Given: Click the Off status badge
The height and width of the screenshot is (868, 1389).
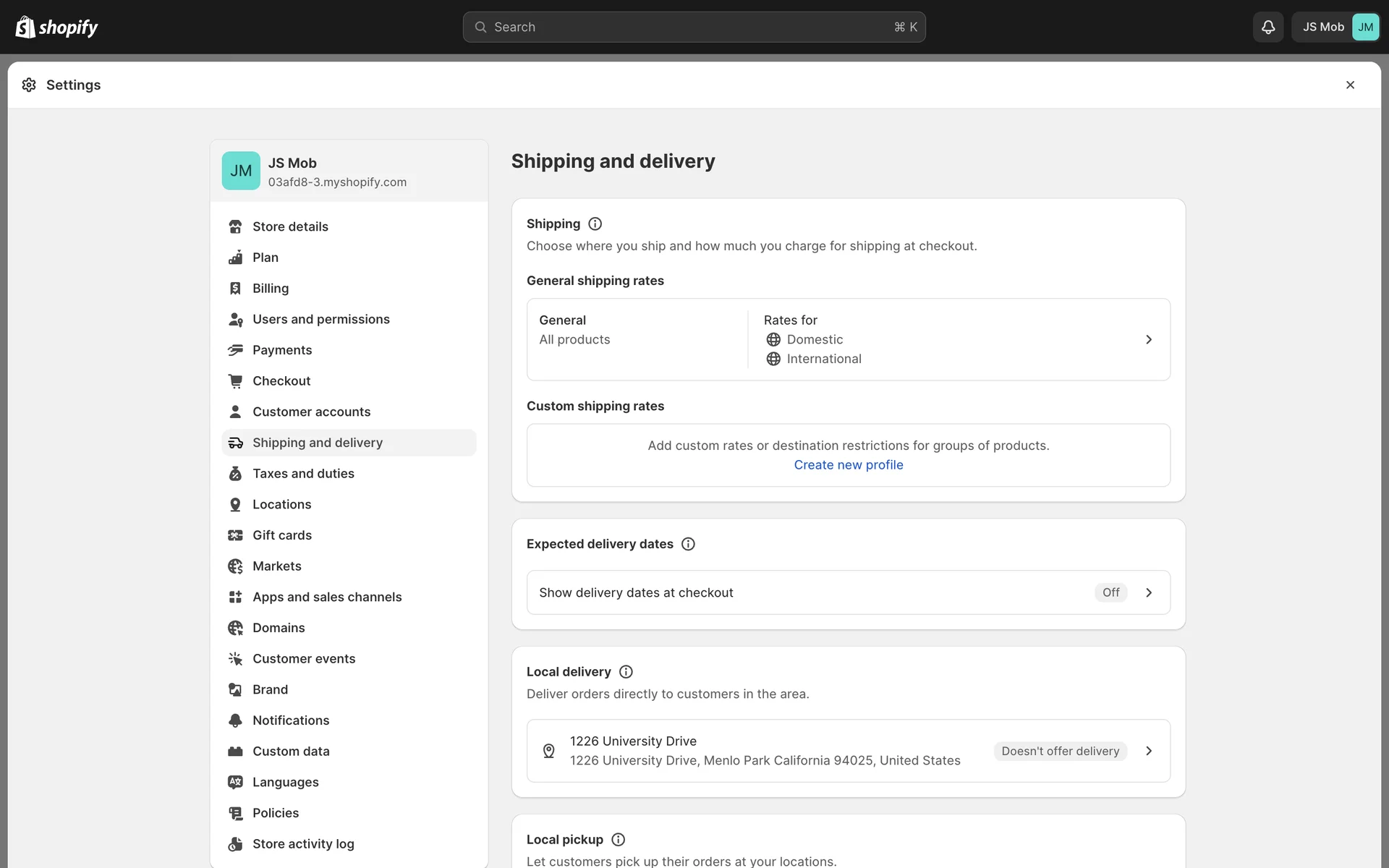Looking at the screenshot, I should 1110,592.
